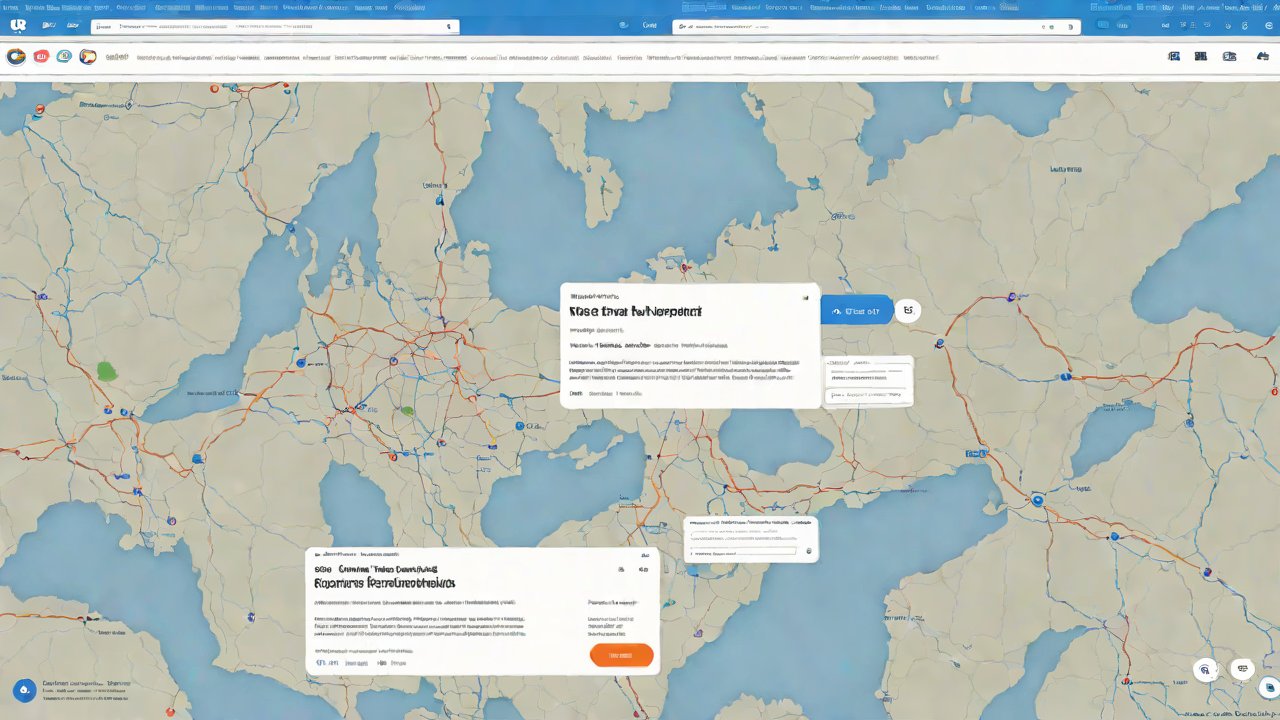Click the leftmost dark icon in the right toolbar group
Image resolution: width=1280 pixels, height=720 pixels.
click(x=1174, y=57)
